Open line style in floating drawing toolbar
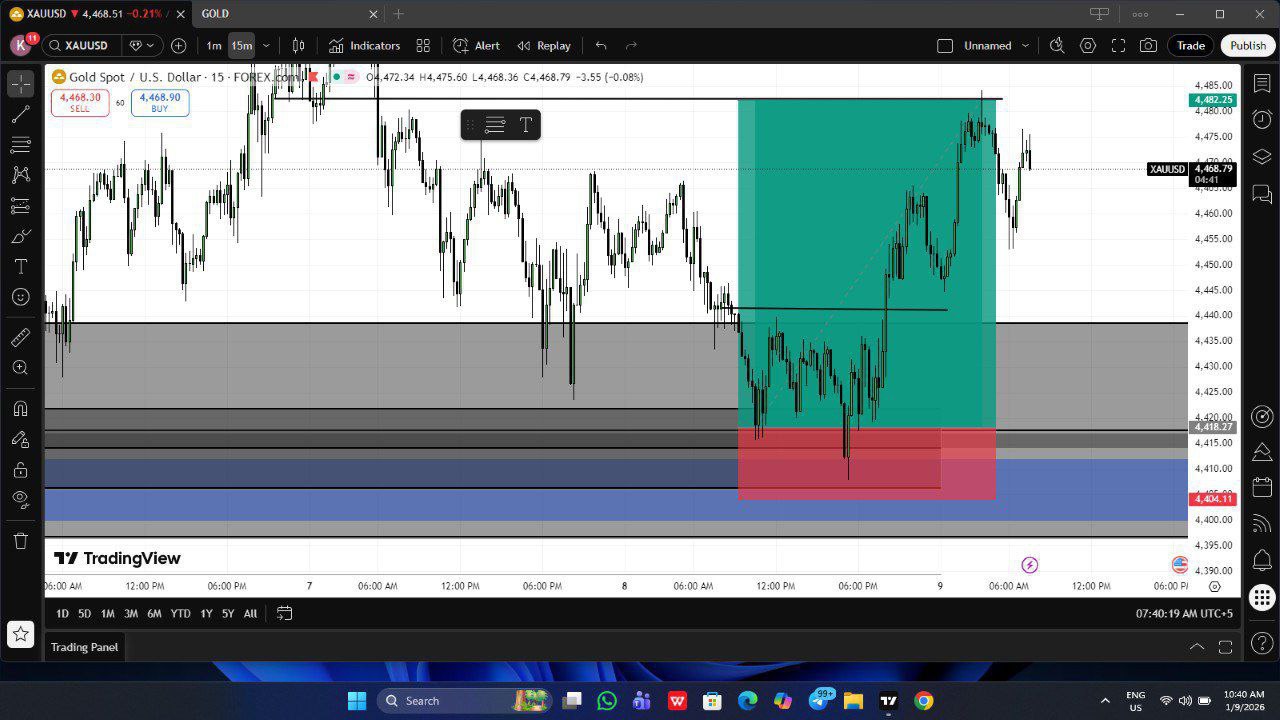 point(494,125)
